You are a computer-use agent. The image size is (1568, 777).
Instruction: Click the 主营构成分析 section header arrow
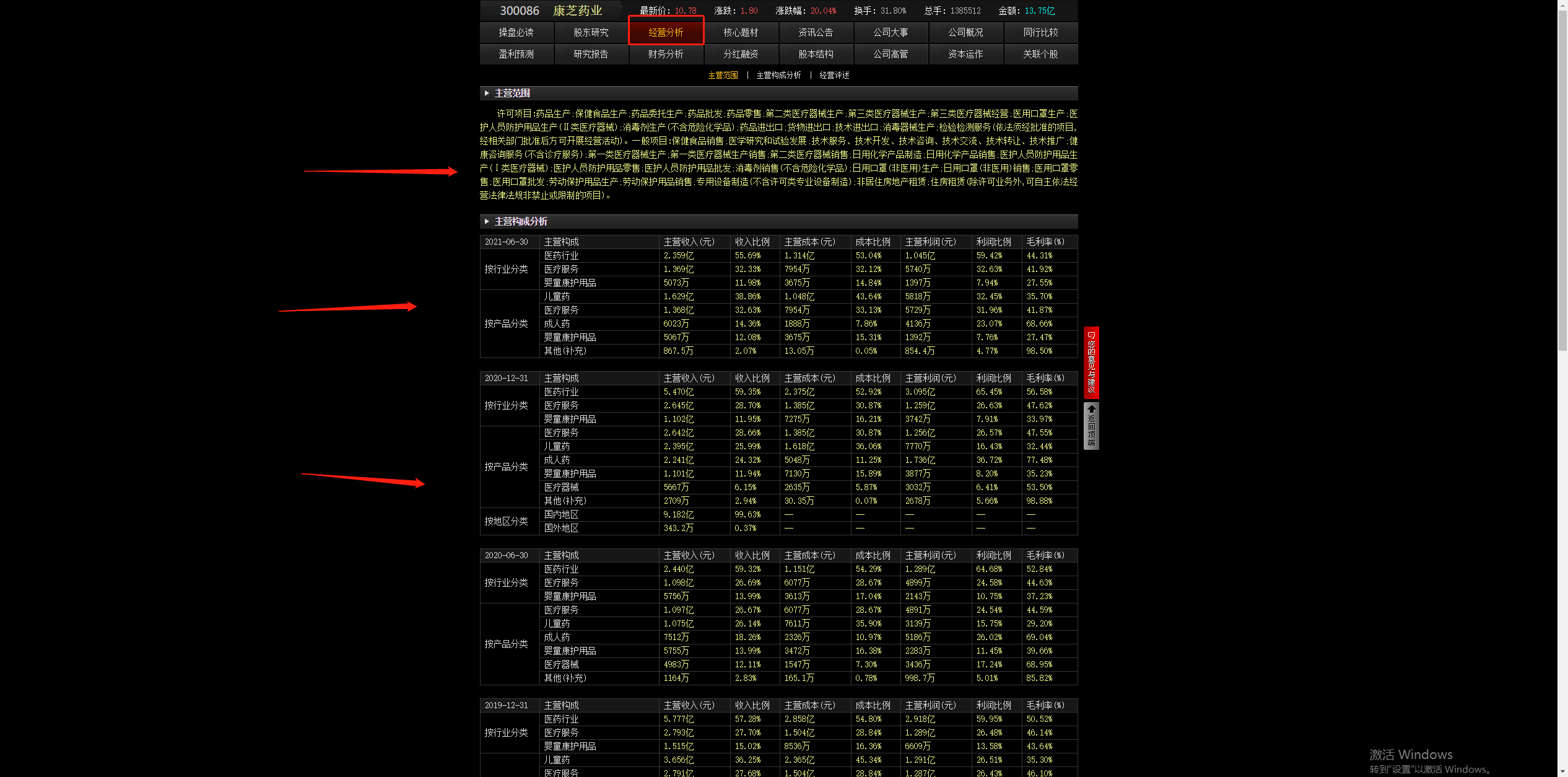click(487, 221)
